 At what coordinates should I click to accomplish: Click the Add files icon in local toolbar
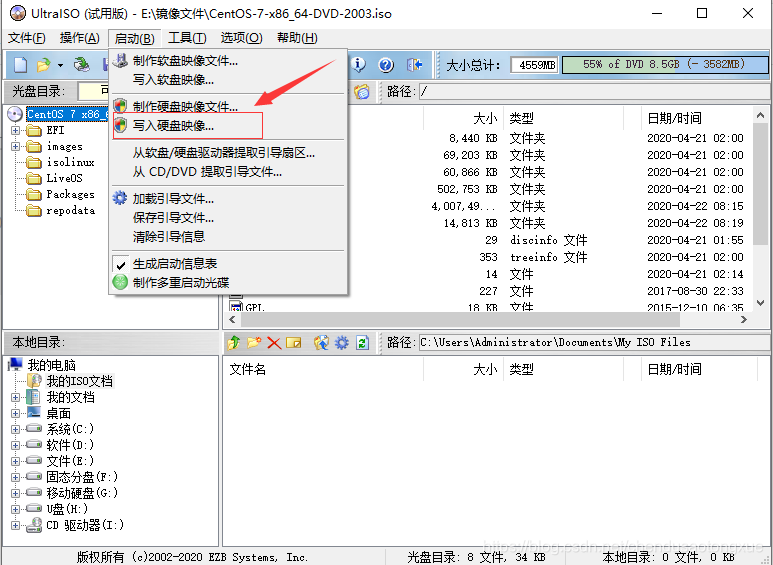tap(321, 342)
